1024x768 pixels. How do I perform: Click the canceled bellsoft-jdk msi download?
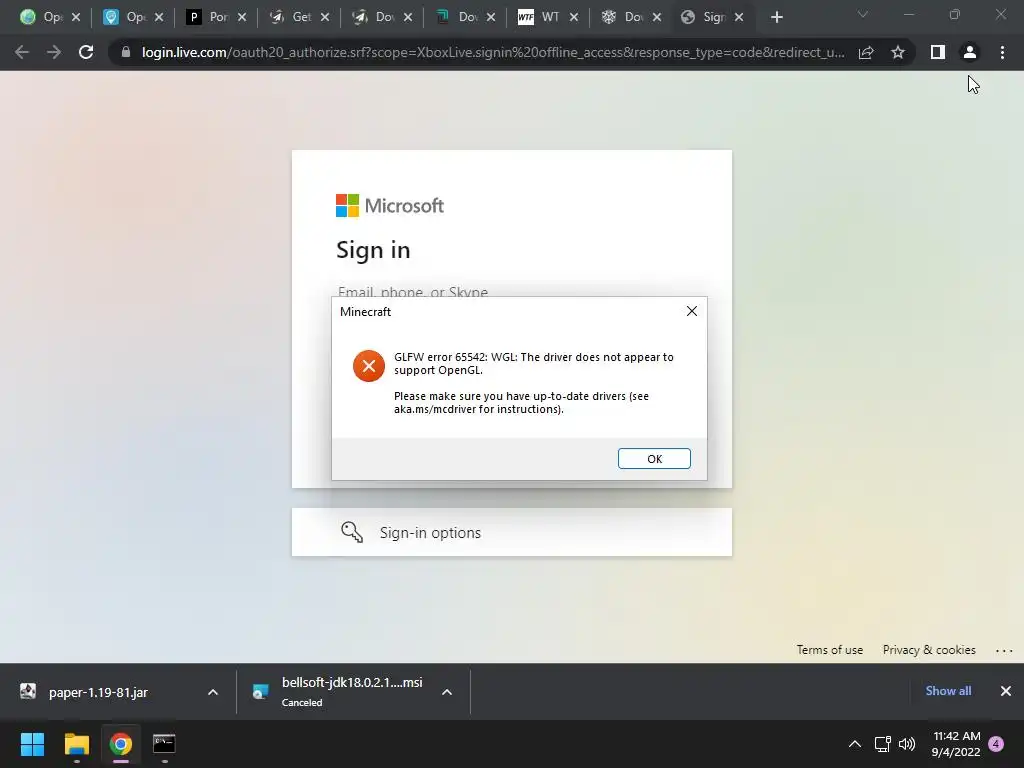pyautogui.click(x=352, y=691)
